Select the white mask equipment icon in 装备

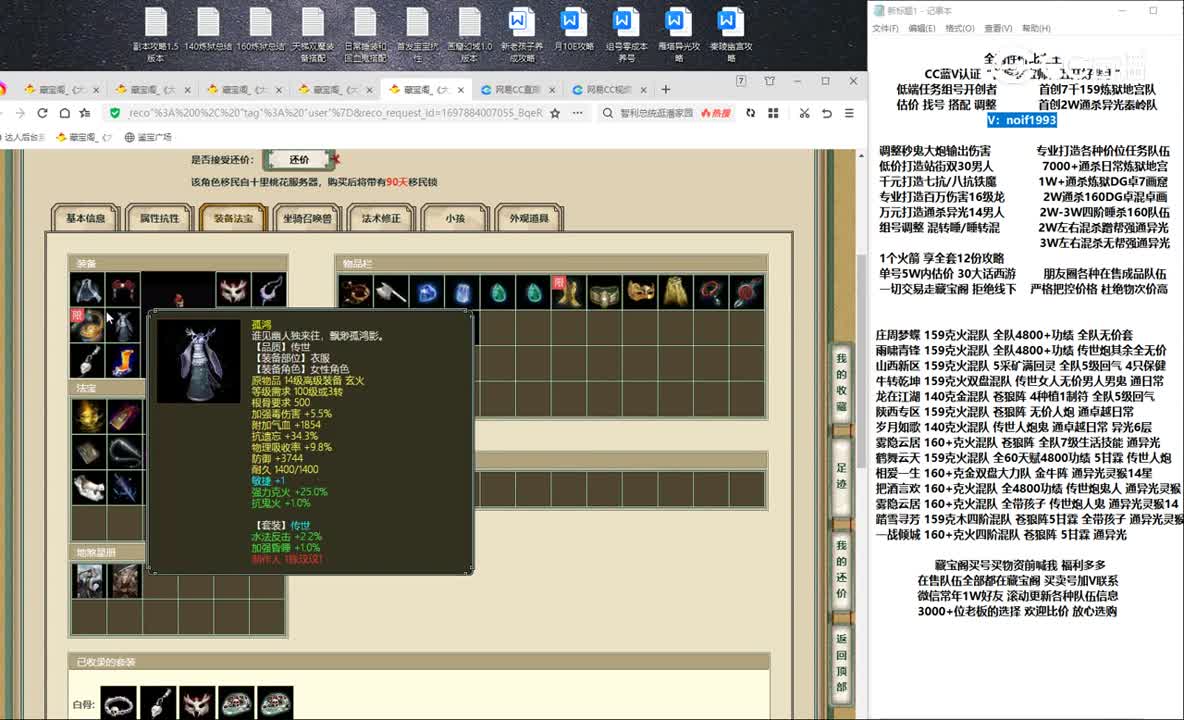(x=233, y=290)
